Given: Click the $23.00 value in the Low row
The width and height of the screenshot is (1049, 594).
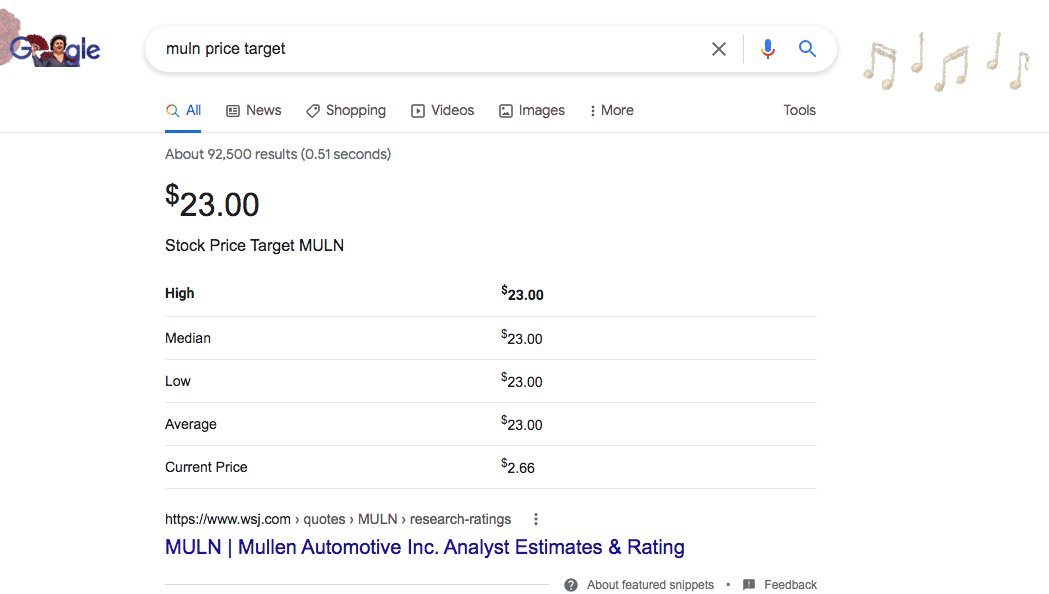Looking at the screenshot, I should [x=522, y=381].
